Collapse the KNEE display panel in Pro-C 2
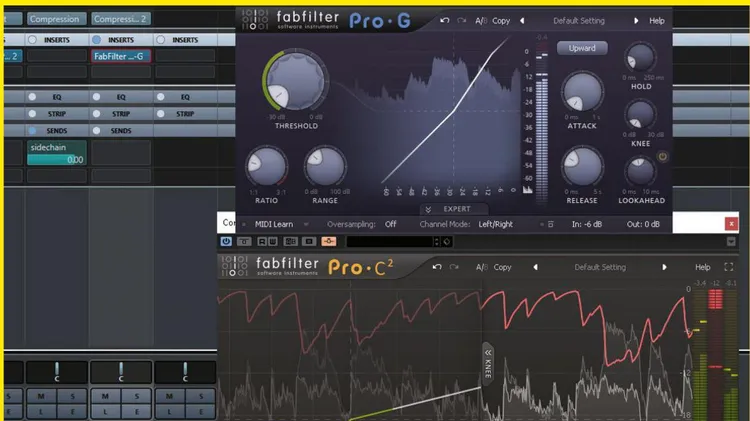This screenshot has width=750, height=421. [488, 365]
